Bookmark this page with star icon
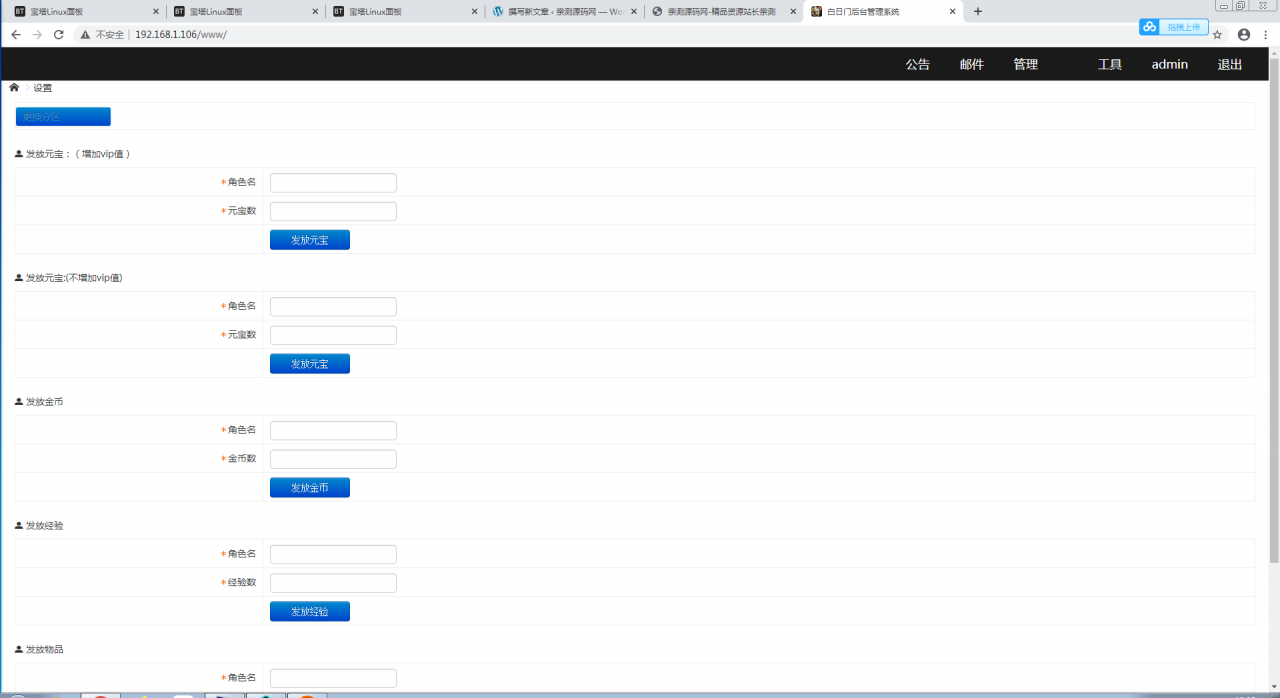Image resolution: width=1280 pixels, height=698 pixels. click(x=1217, y=34)
